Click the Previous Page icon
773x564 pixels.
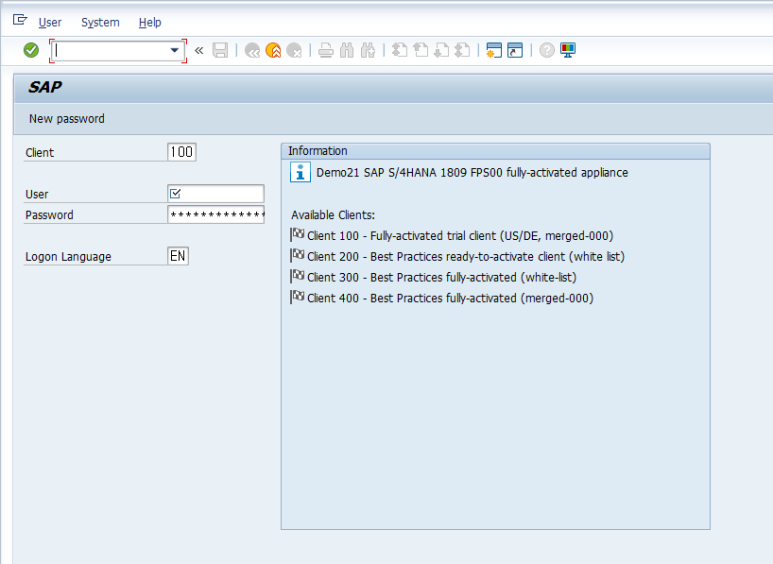pos(421,50)
